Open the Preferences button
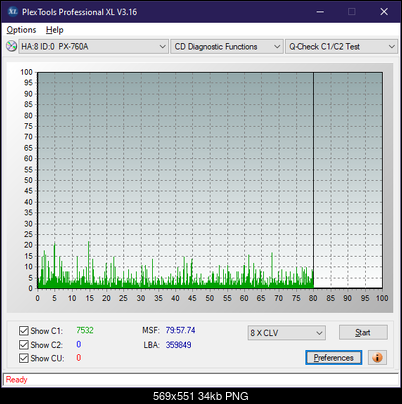Viewport: 402px width, 404px height. (x=333, y=358)
